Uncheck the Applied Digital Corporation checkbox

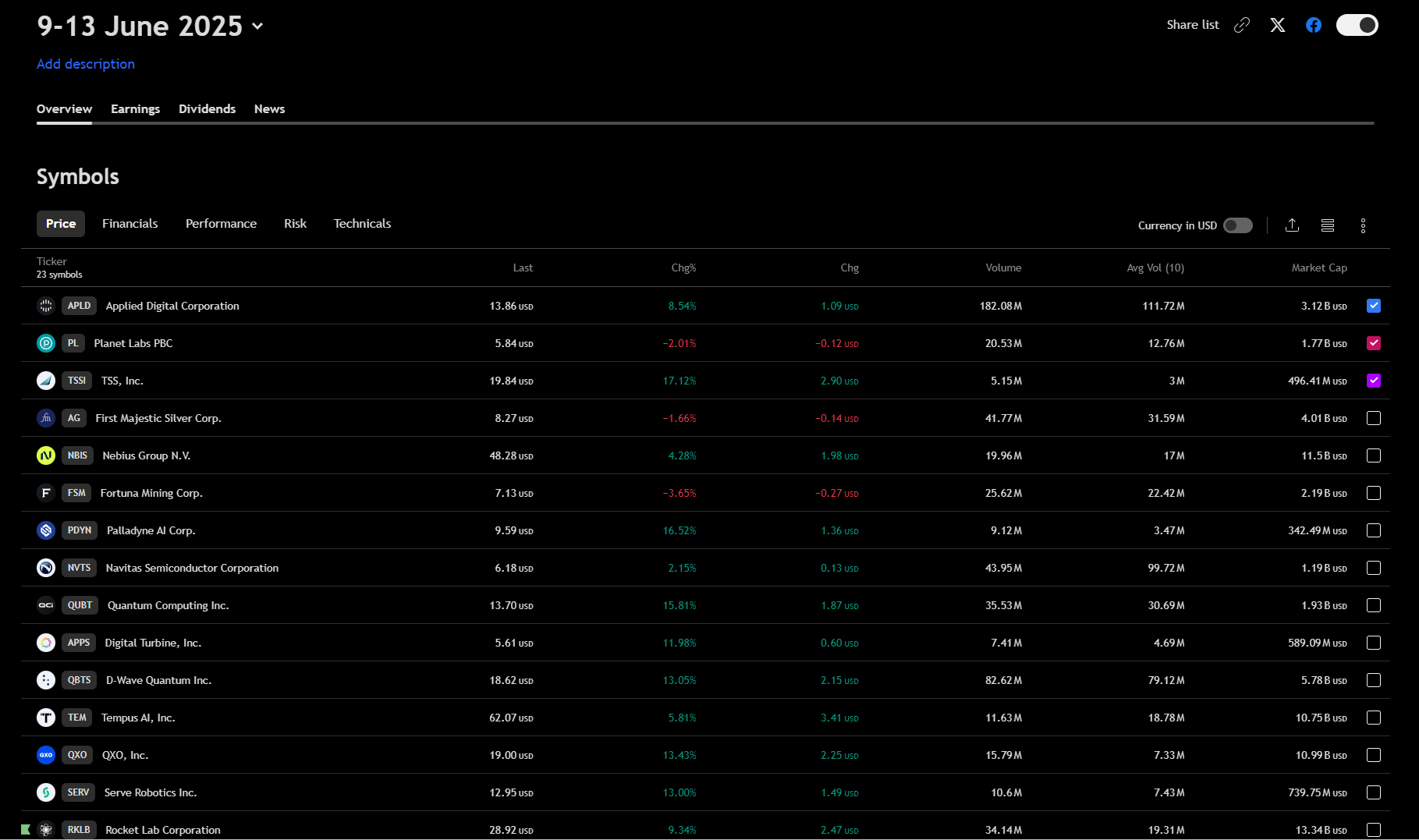[1374, 306]
